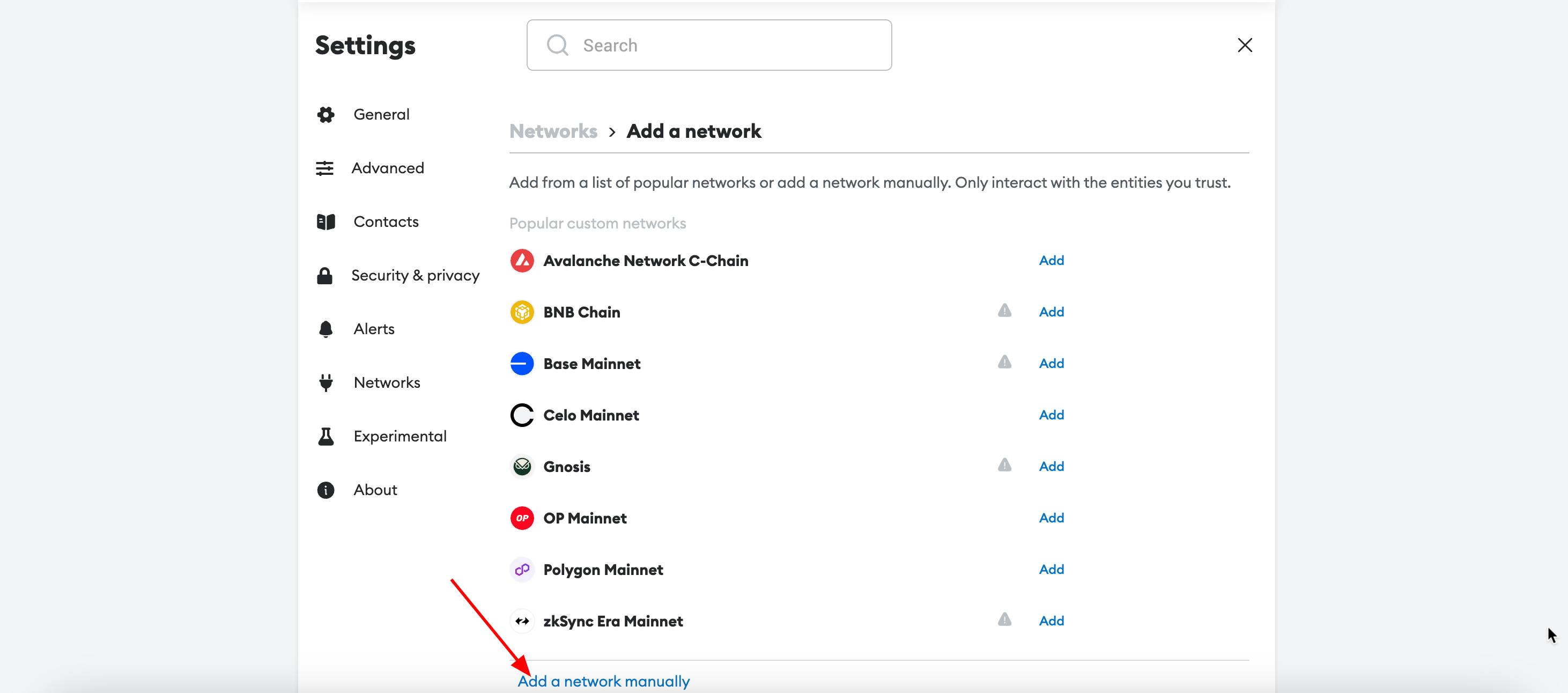
Task: Open the Networks settings tab
Action: (387, 382)
